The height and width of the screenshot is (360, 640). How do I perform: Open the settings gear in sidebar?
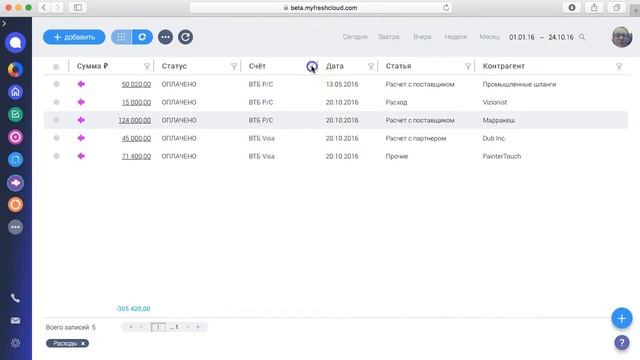point(16,343)
